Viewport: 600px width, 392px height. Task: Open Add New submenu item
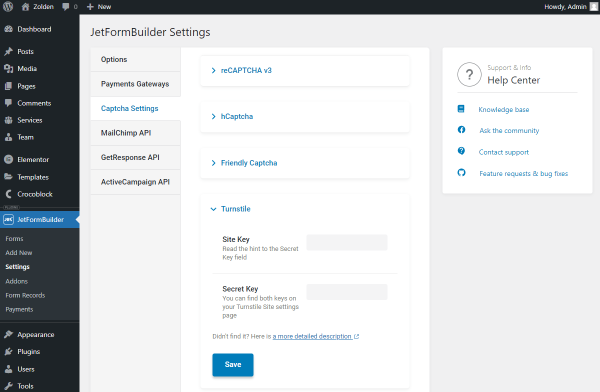(x=19, y=253)
